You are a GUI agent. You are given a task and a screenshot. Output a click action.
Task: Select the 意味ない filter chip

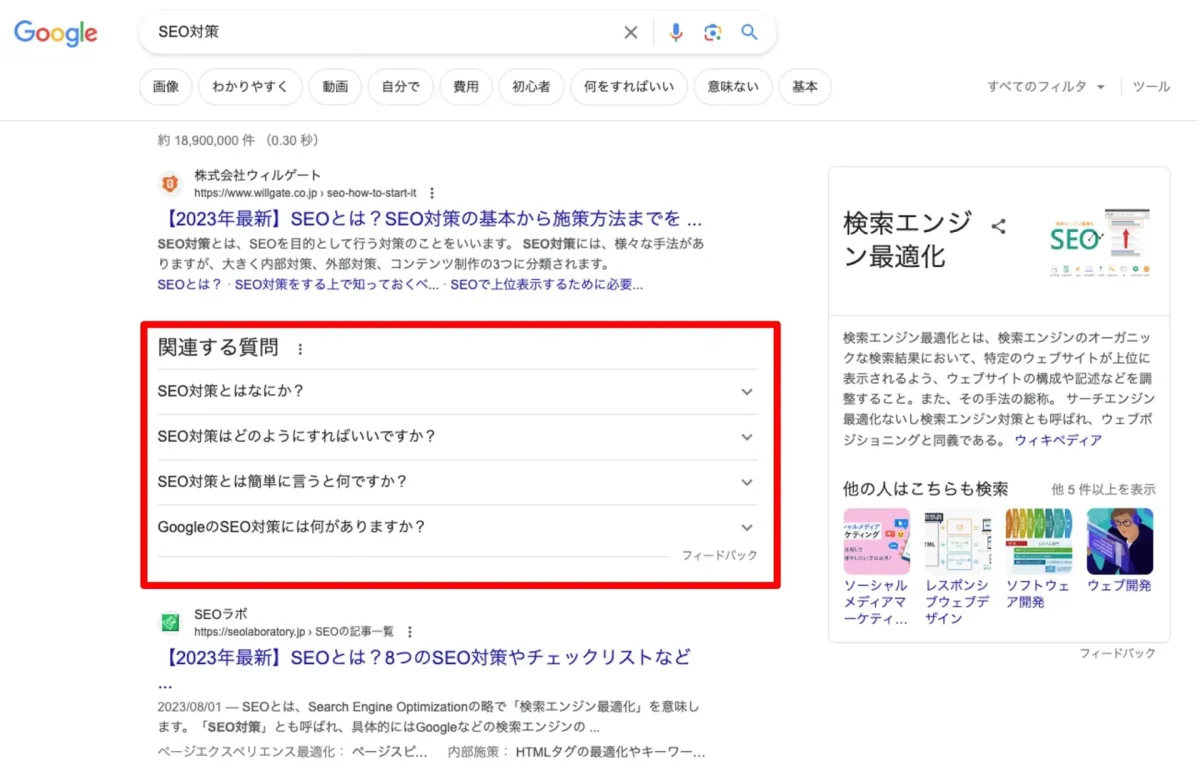tap(733, 87)
